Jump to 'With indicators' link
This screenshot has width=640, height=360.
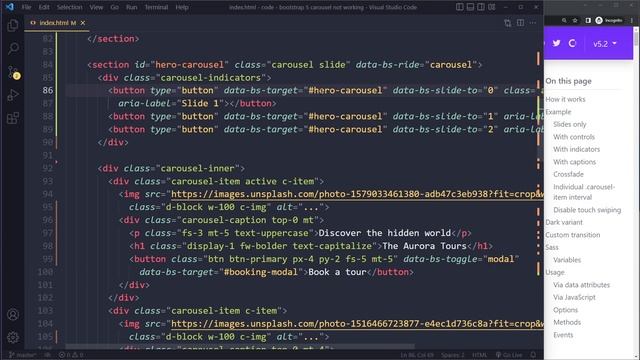pyautogui.click(x=576, y=149)
